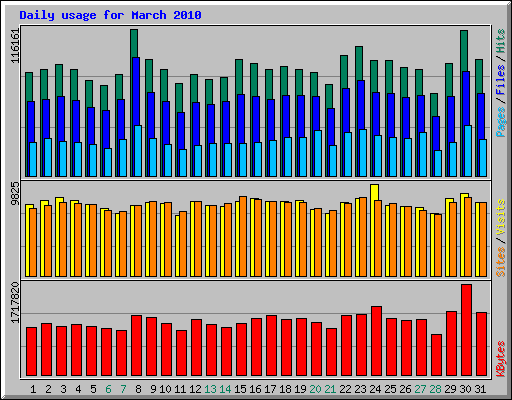Click the 'Pages' legend label
Viewport: 512px width, 400px height.
coord(501,122)
